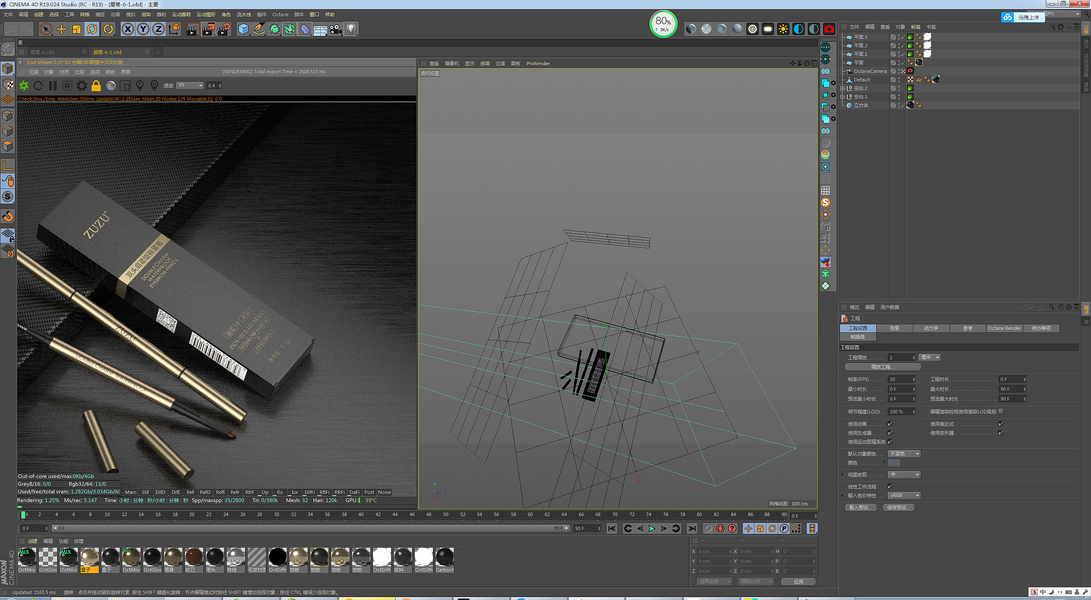Toggle 使用生成器 use generators checkbox

[x=890, y=432]
